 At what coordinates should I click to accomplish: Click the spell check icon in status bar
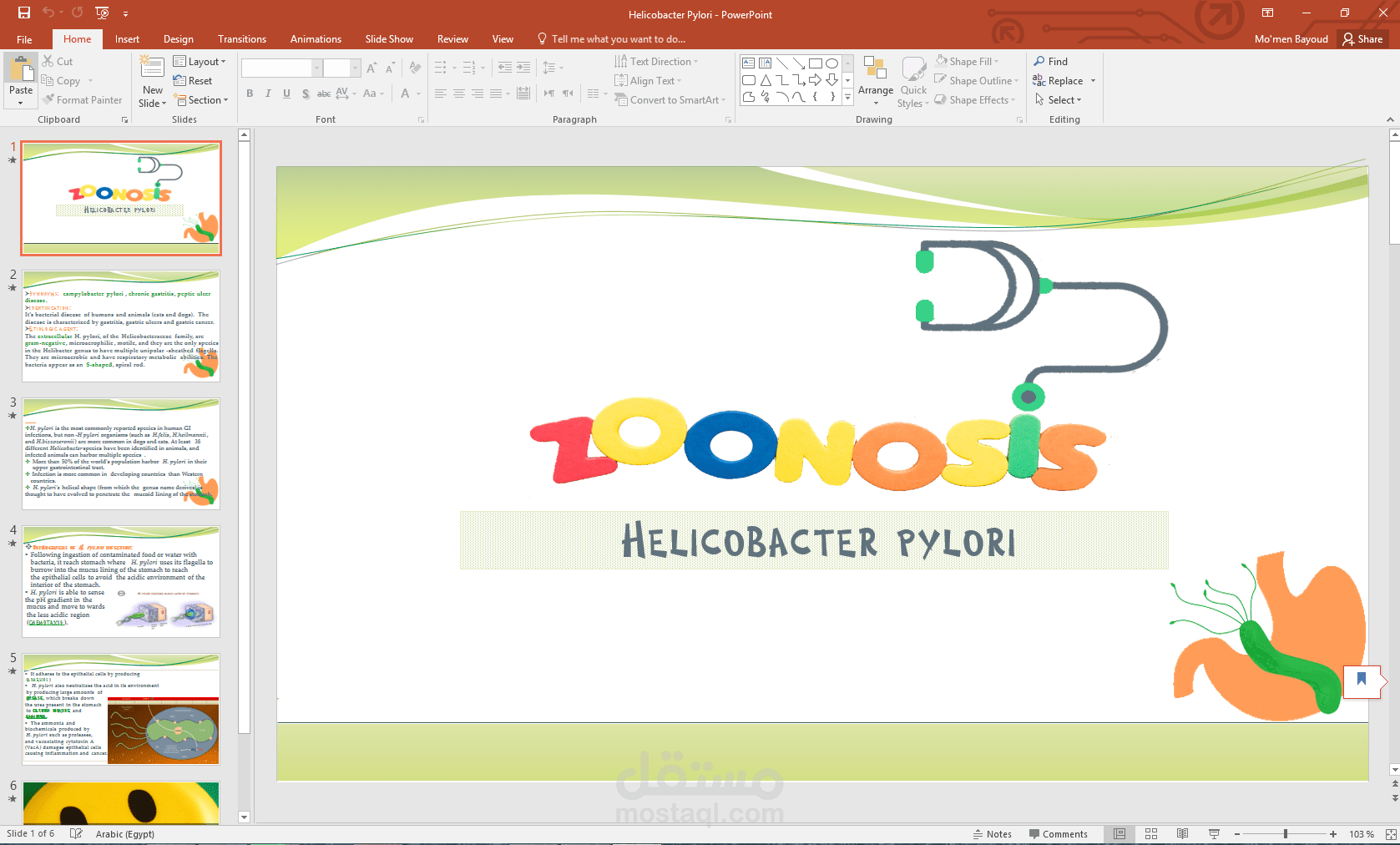(76, 834)
